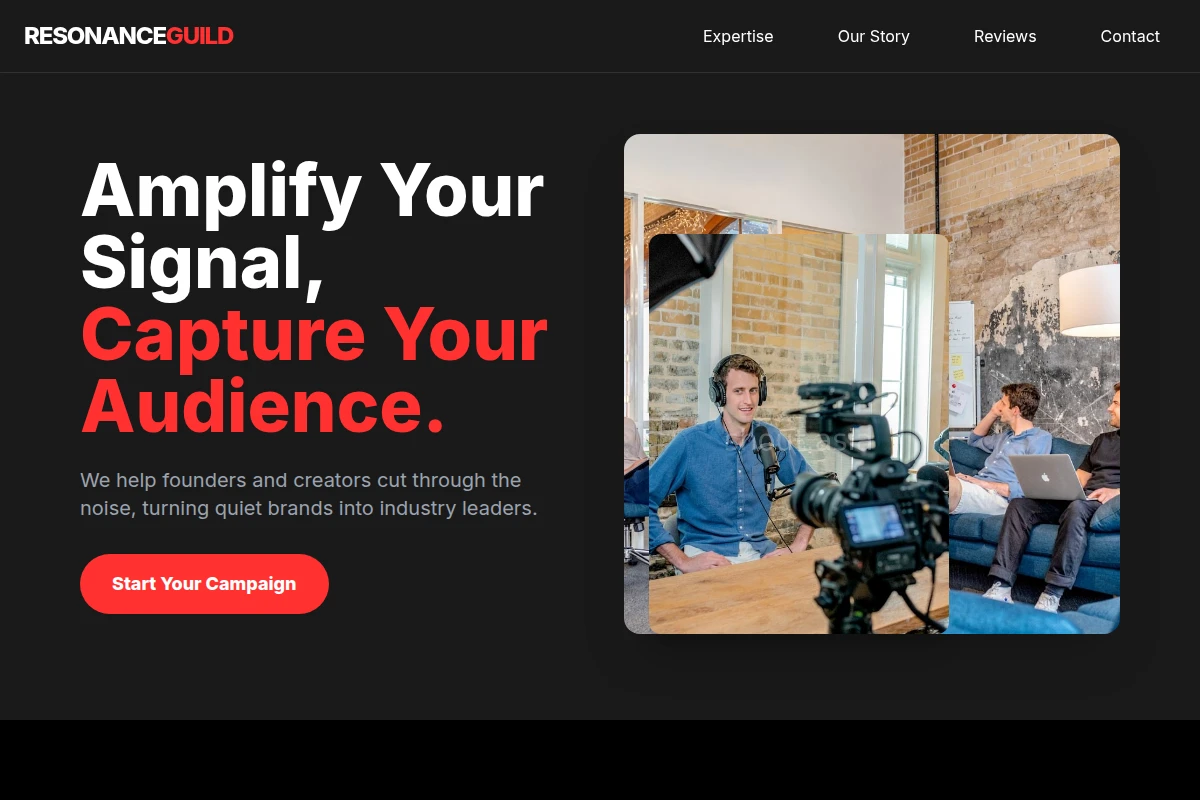Click the 'Signal,' heading word
This screenshot has width=1200, height=800.
click(x=203, y=262)
